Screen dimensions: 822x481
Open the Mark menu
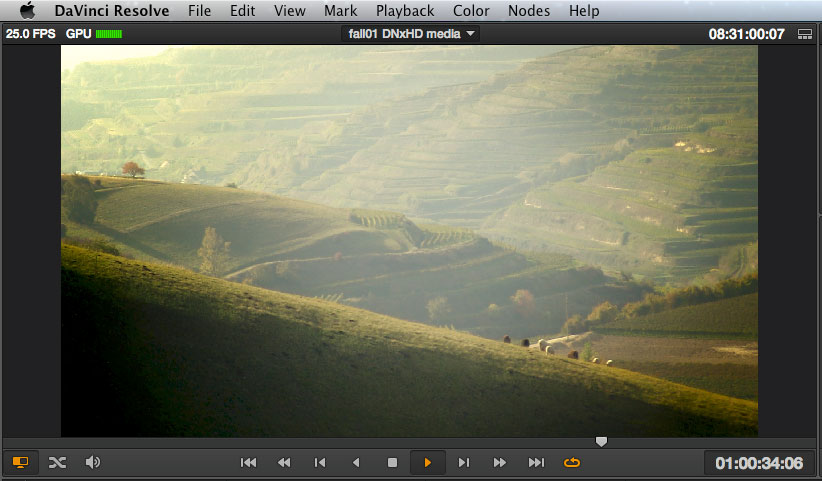click(340, 10)
